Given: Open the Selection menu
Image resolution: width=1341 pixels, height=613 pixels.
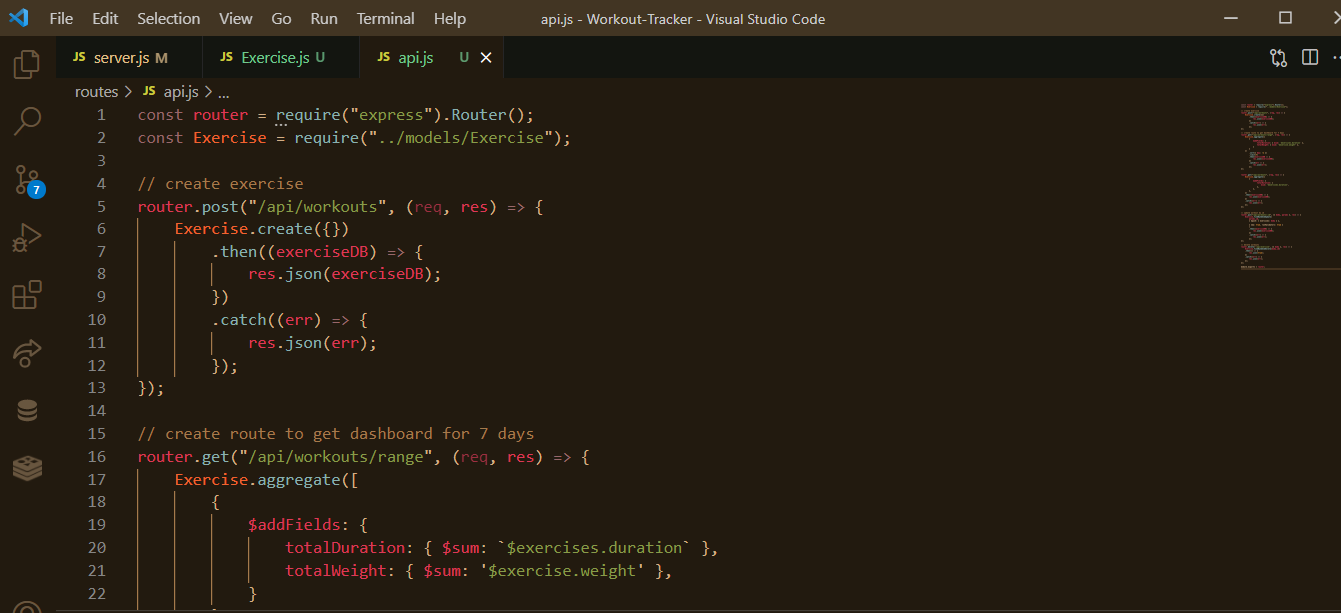Looking at the screenshot, I should pos(169,18).
